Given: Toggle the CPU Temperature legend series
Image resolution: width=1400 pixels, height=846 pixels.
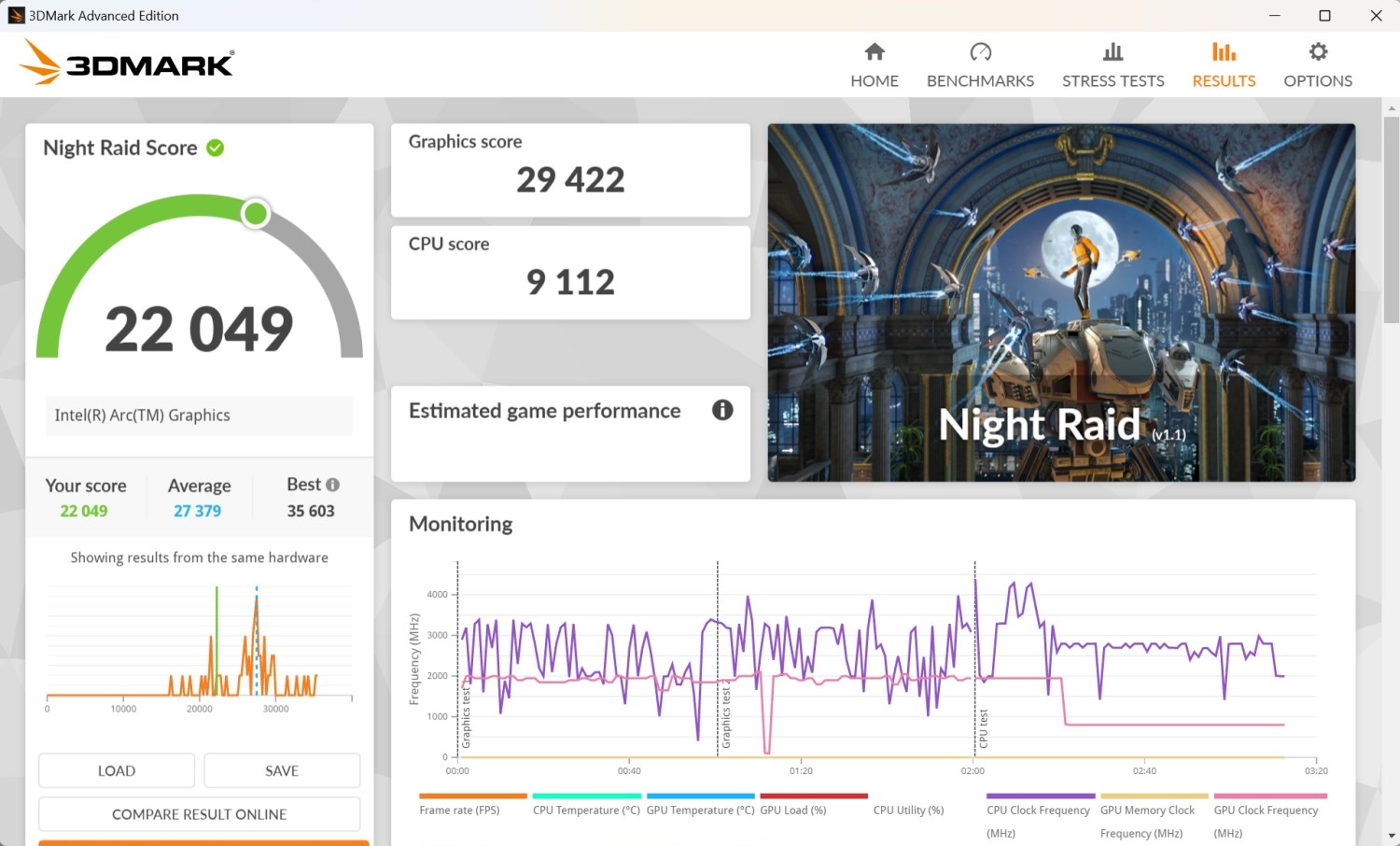Looking at the screenshot, I should [585, 811].
